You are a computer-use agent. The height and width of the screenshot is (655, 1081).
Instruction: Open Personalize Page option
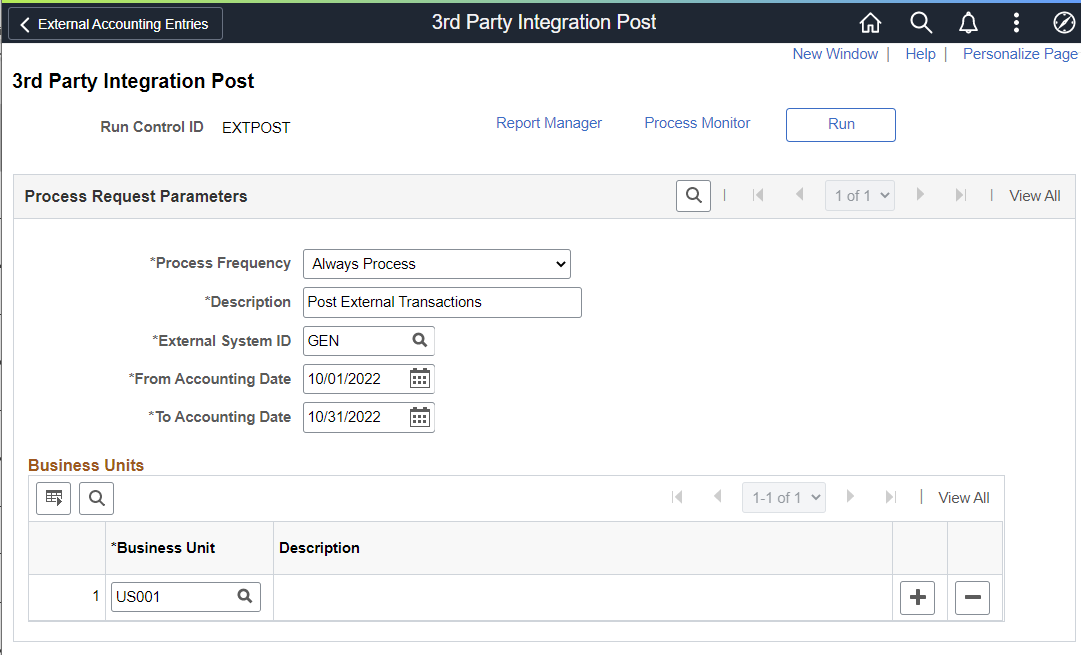click(x=1020, y=53)
